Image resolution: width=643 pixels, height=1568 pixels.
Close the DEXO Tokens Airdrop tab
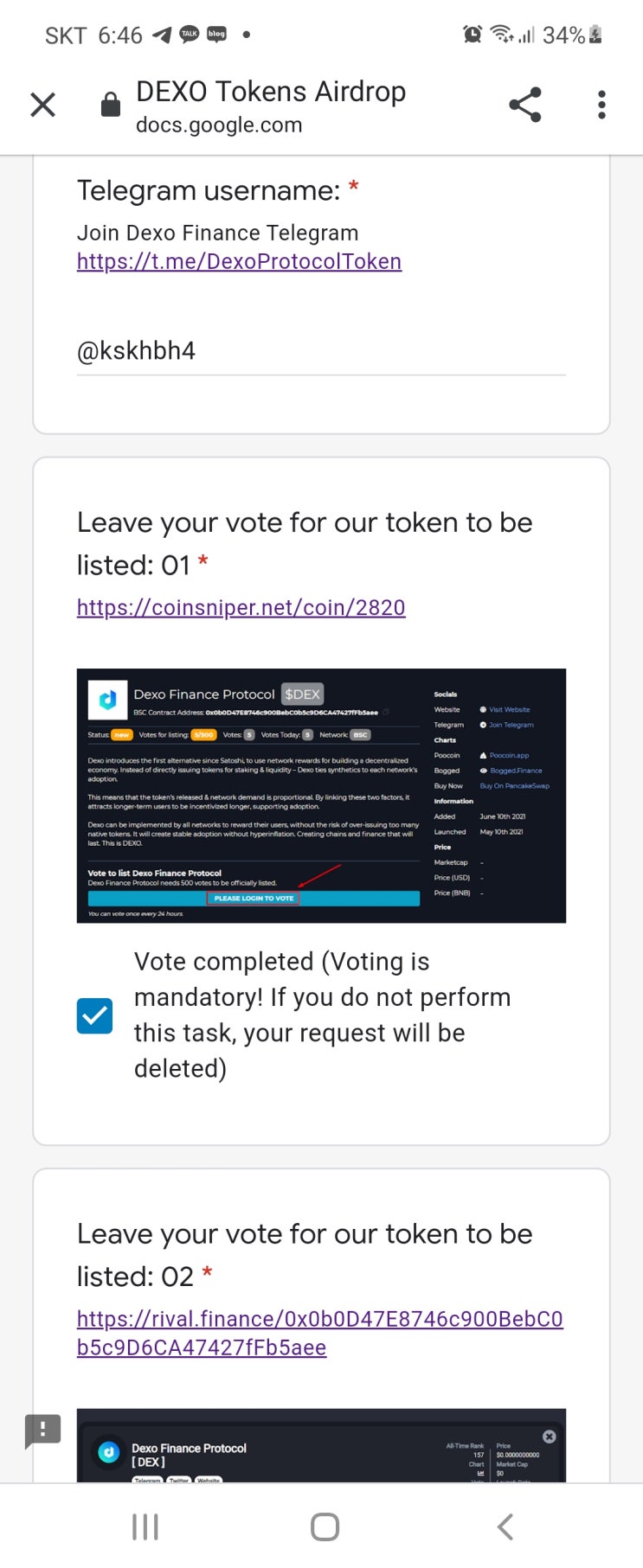click(x=42, y=105)
